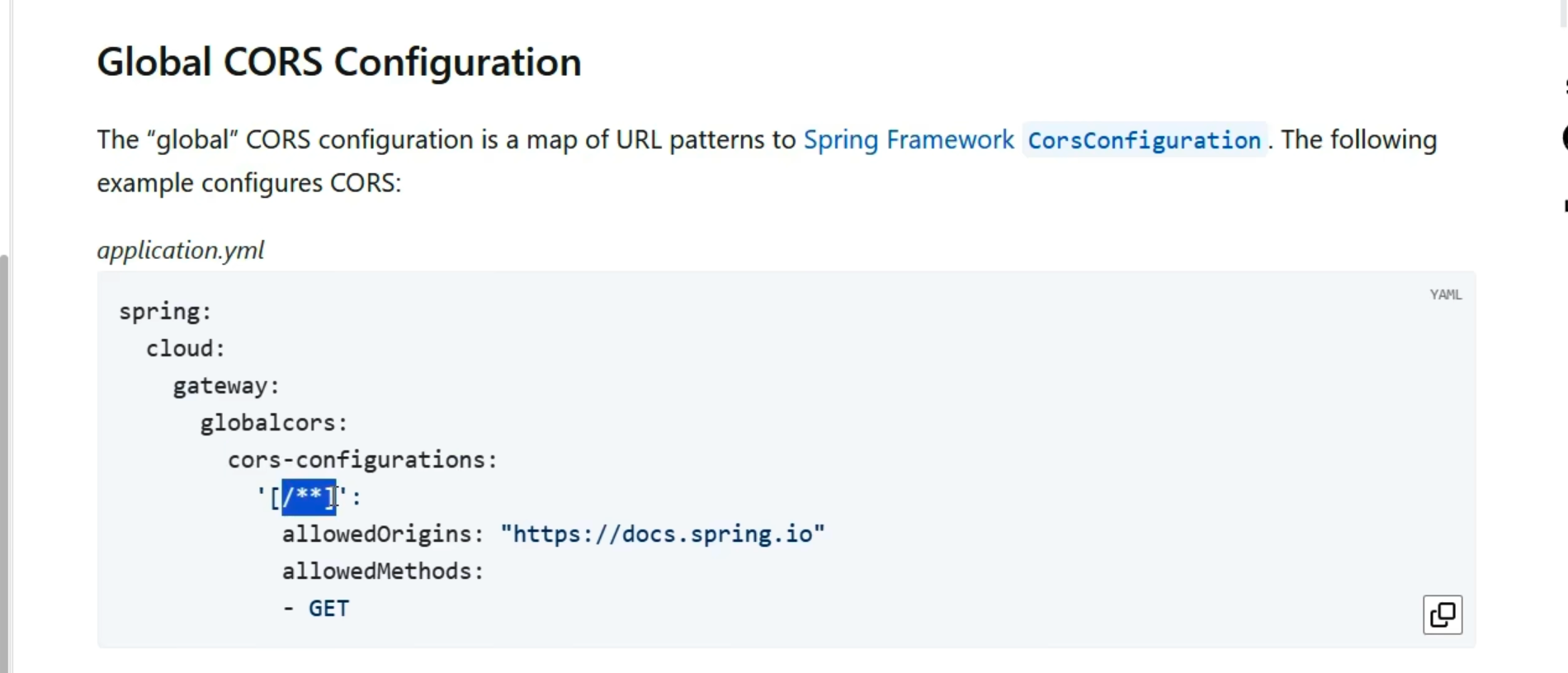This screenshot has height=673, width=1568.
Task: Click the application.yml caption
Action: tap(180, 250)
